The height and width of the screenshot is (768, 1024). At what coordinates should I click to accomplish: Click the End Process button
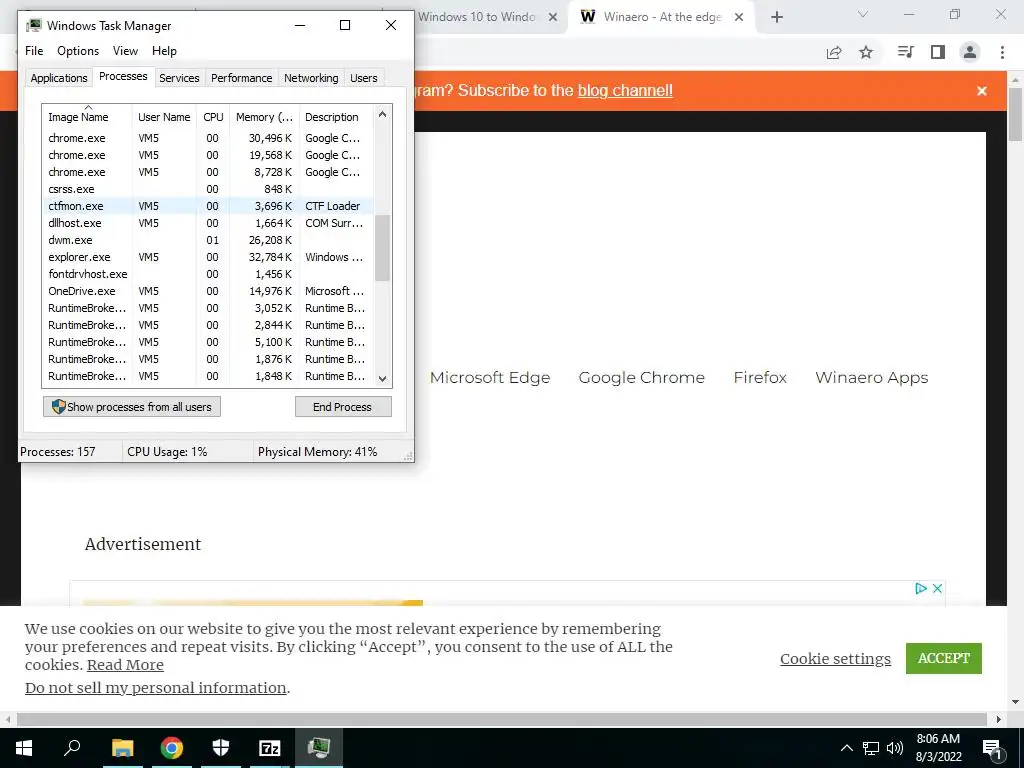point(343,407)
